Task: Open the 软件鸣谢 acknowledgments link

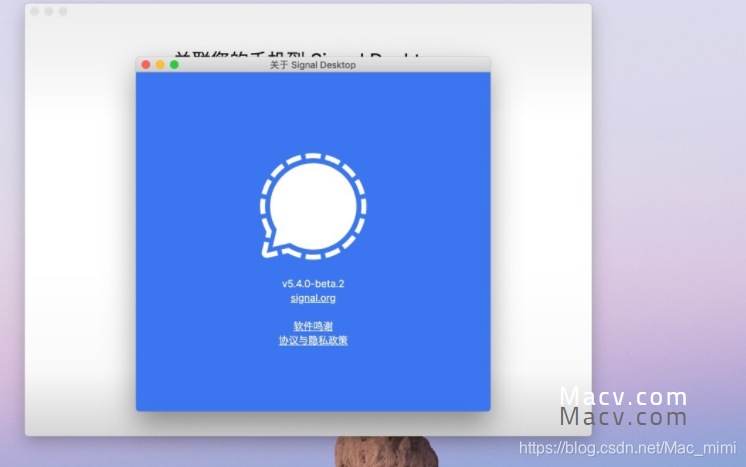Action: [313, 326]
